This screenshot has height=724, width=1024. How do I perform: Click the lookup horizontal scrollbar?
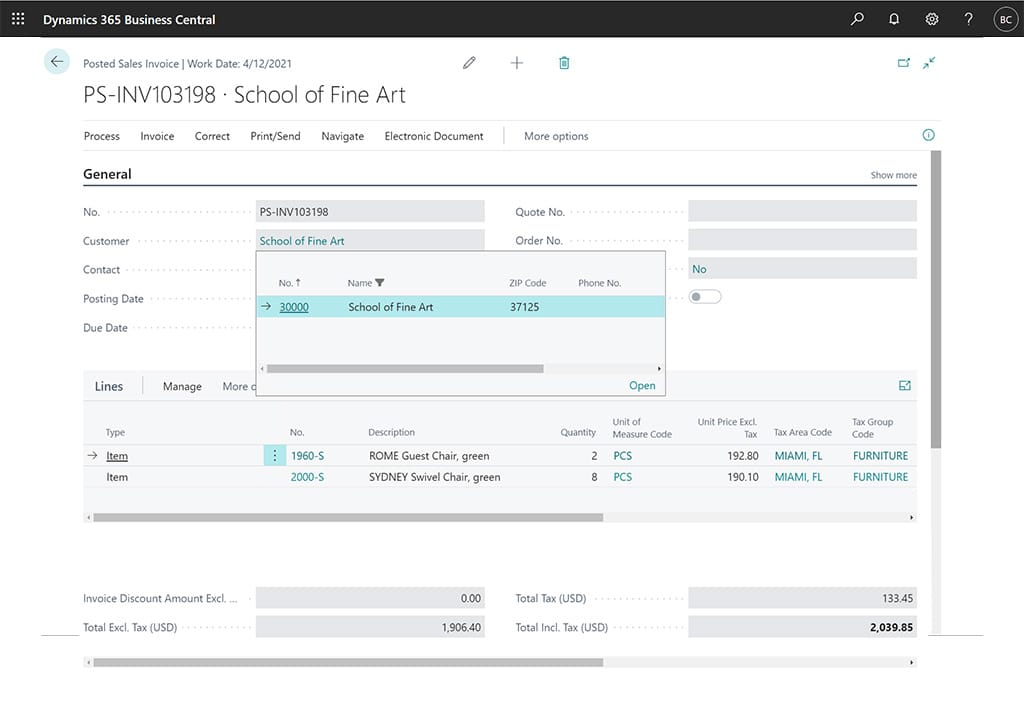pyautogui.click(x=405, y=369)
